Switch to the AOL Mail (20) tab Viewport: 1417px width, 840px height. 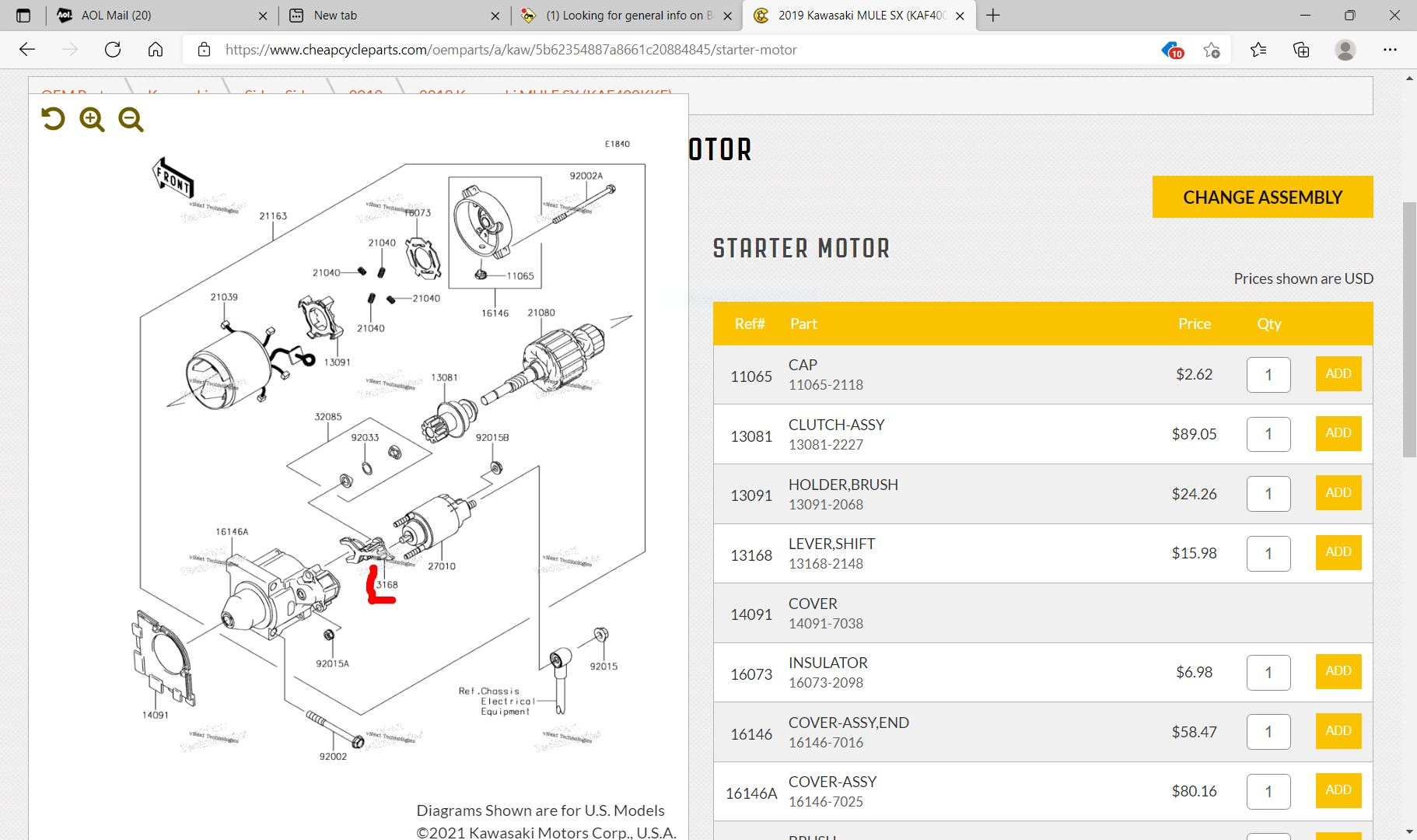point(162,16)
